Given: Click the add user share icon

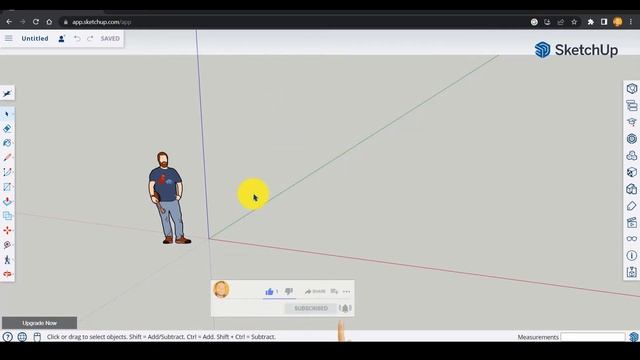Looking at the screenshot, I should [x=62, y=38].
